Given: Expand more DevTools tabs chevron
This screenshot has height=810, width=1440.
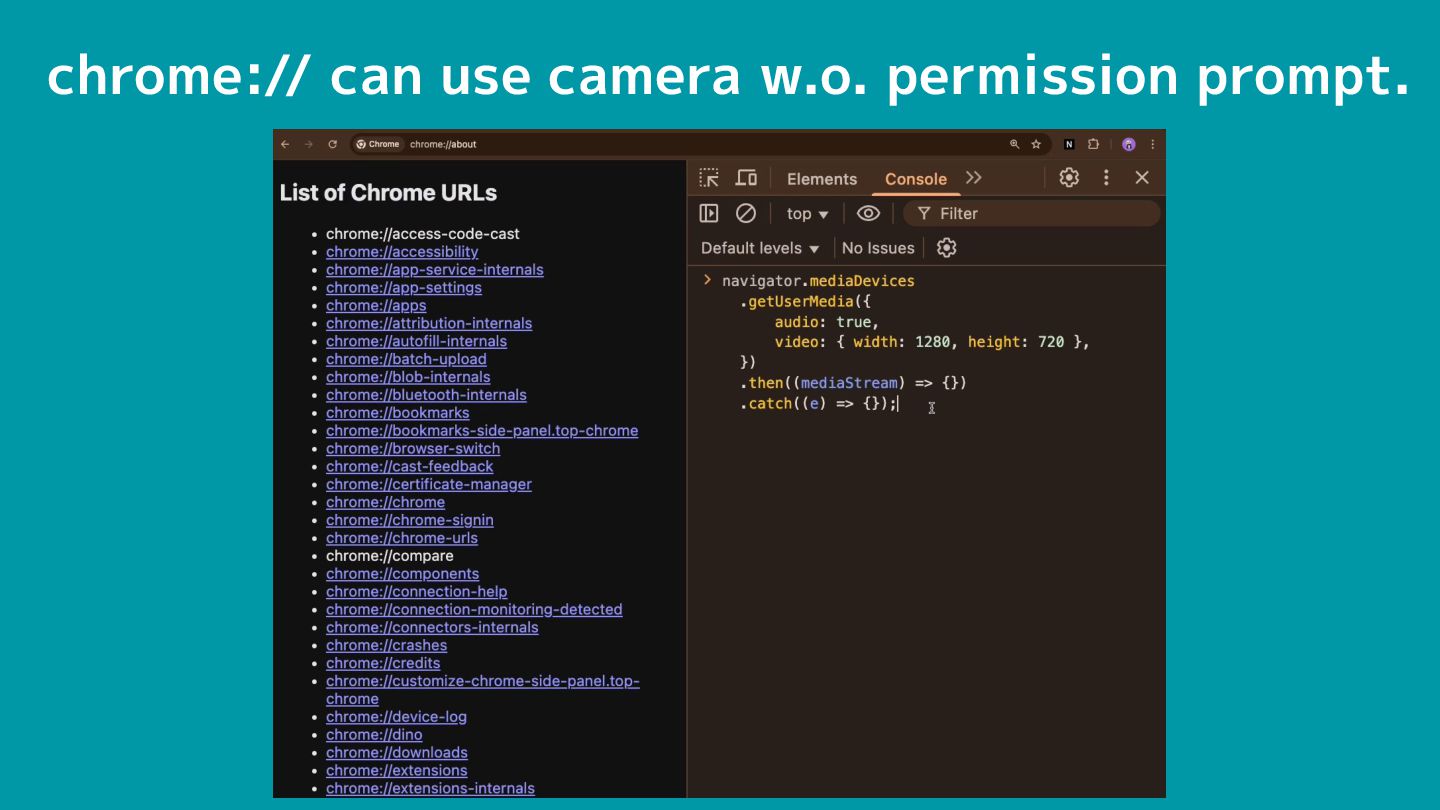Looking at the screenshot, I should tap(974, 178).
